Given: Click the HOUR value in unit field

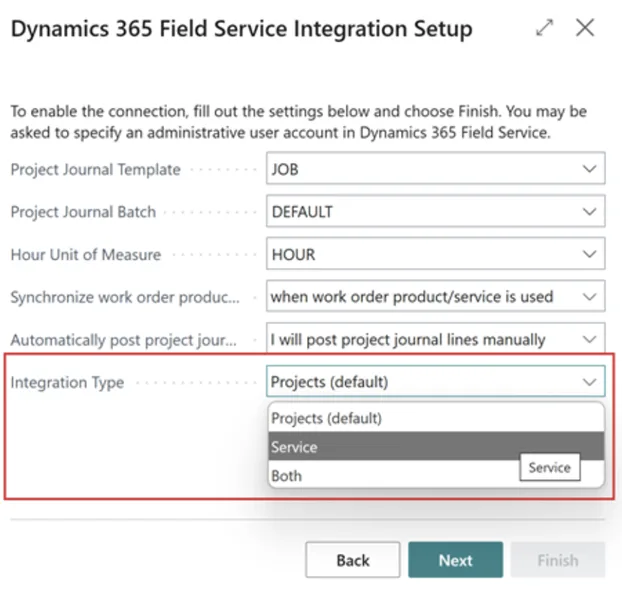Looking at the screenshot, I should click(294, 255).
